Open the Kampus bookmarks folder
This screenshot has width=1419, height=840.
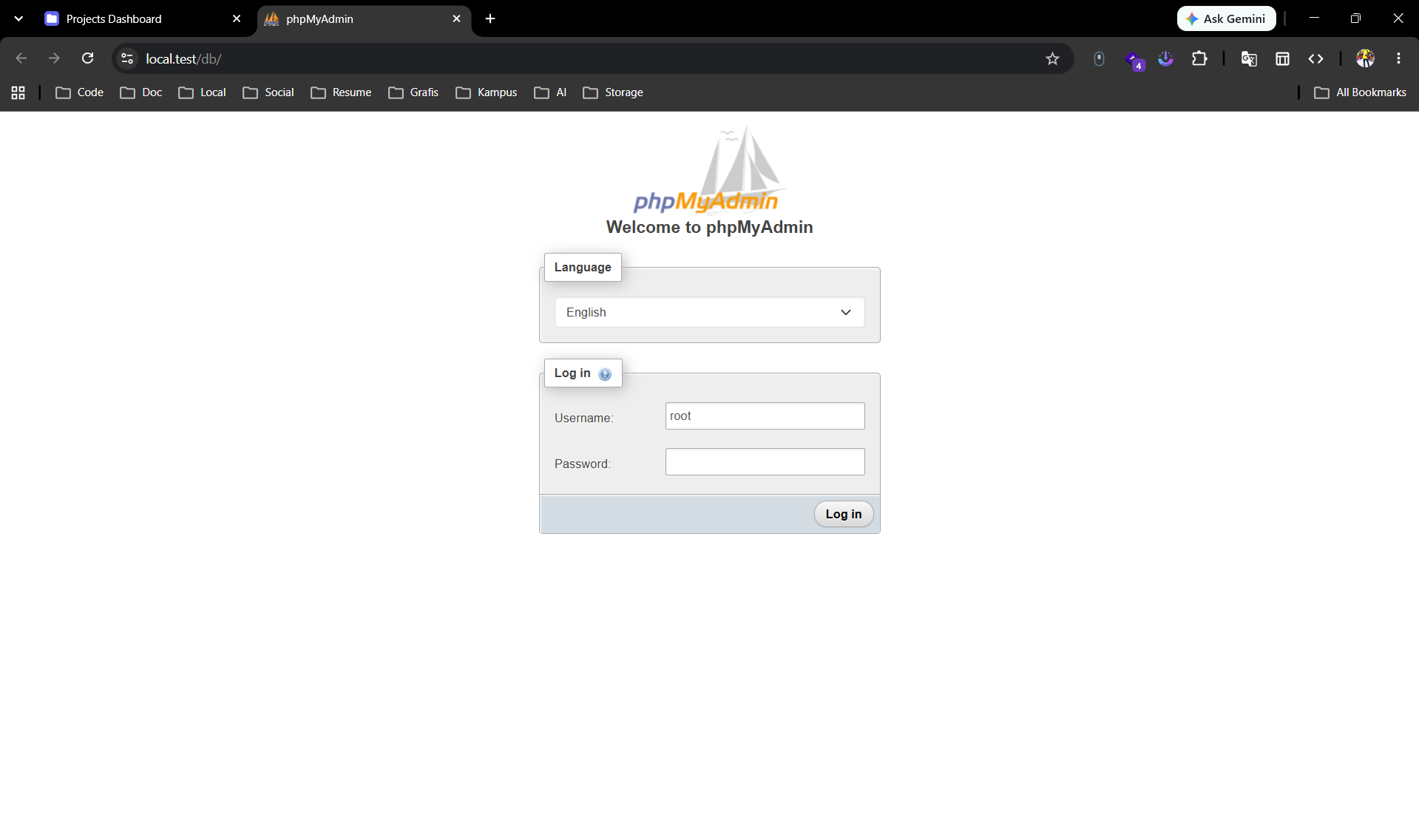(x=486, y=92)
